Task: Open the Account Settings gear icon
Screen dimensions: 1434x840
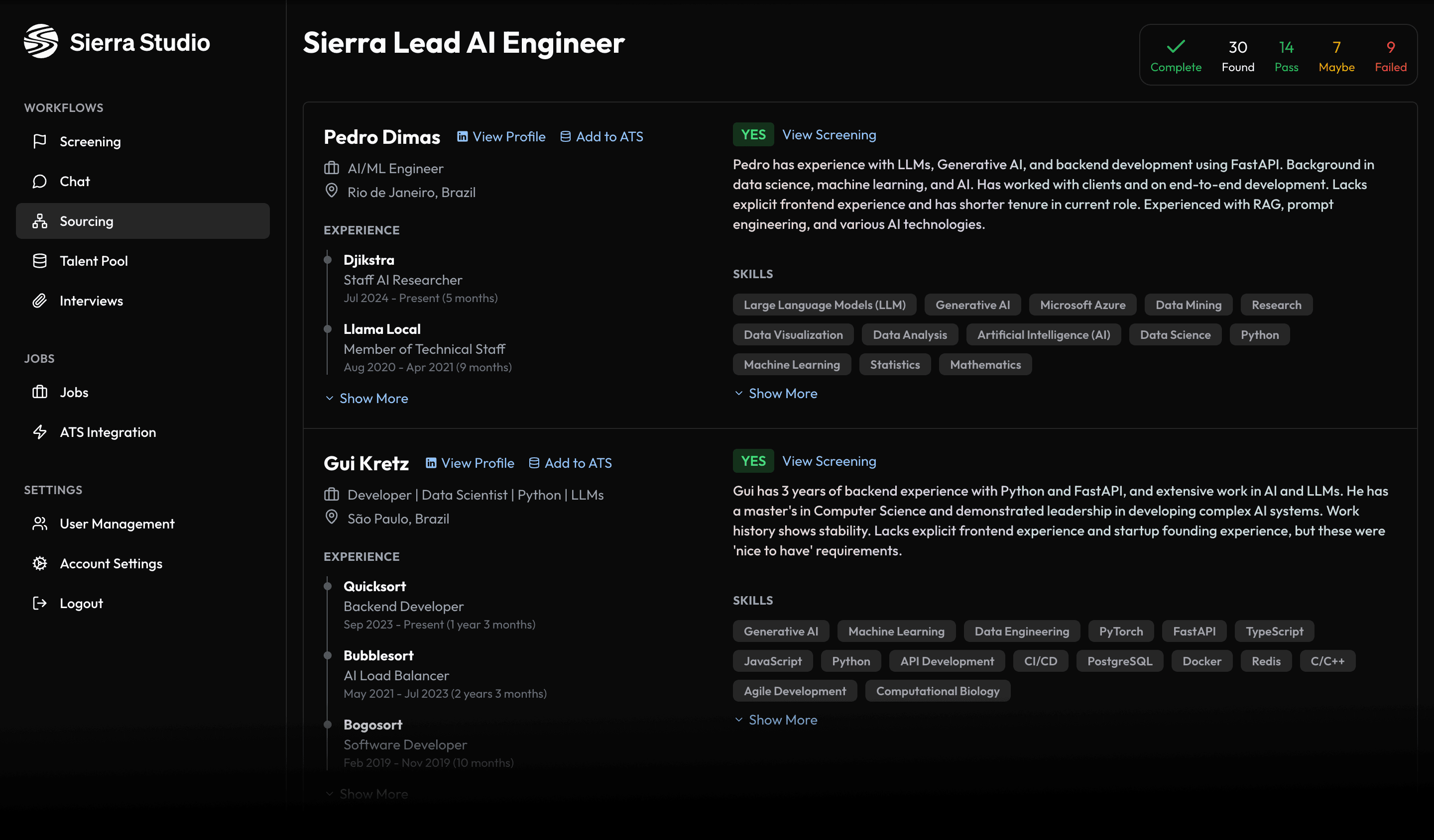Action: coord(40,563)
